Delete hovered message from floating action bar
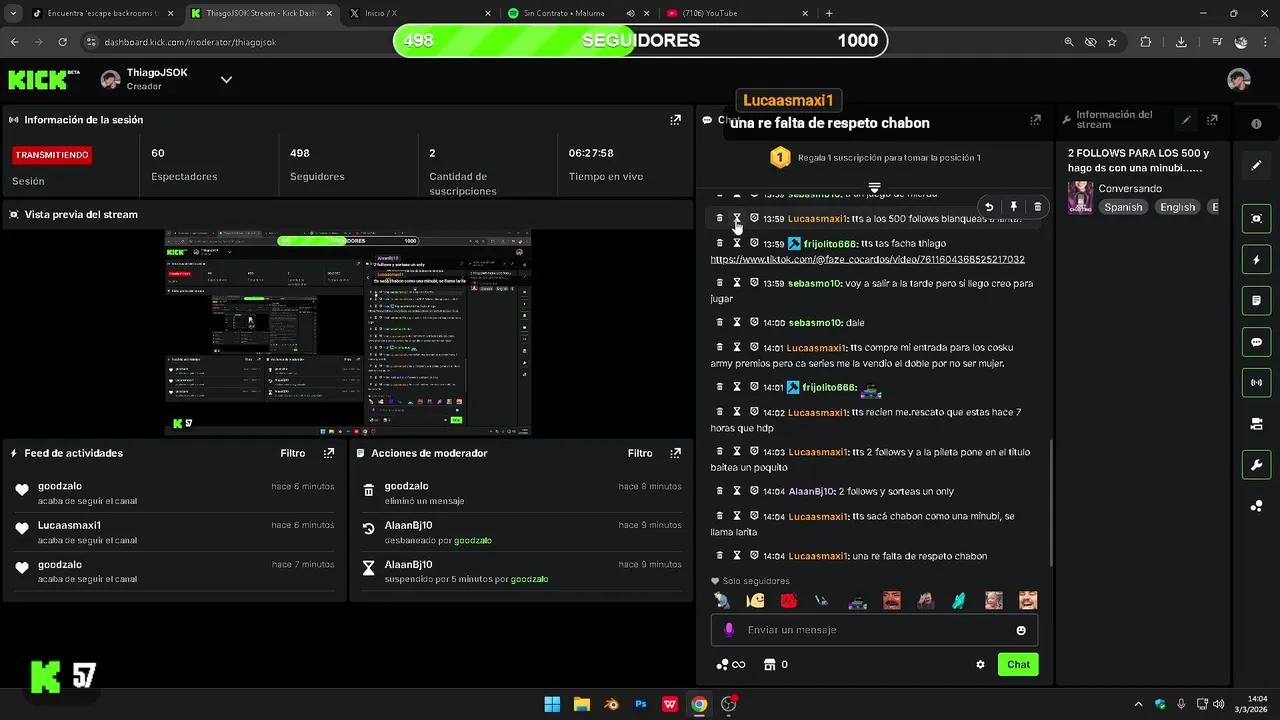 pos(1037,207)
